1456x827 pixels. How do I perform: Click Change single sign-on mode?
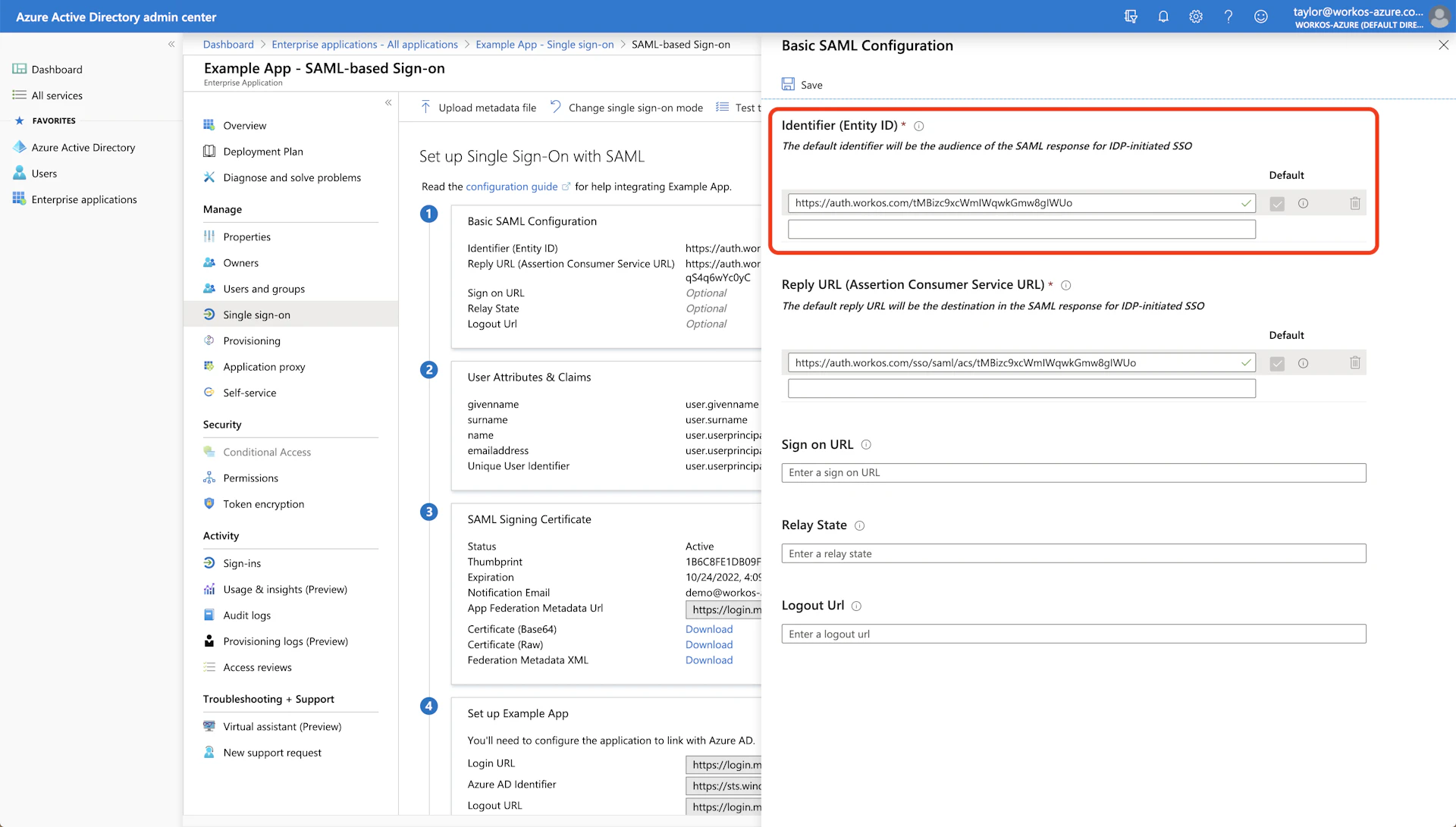point(626,108)
